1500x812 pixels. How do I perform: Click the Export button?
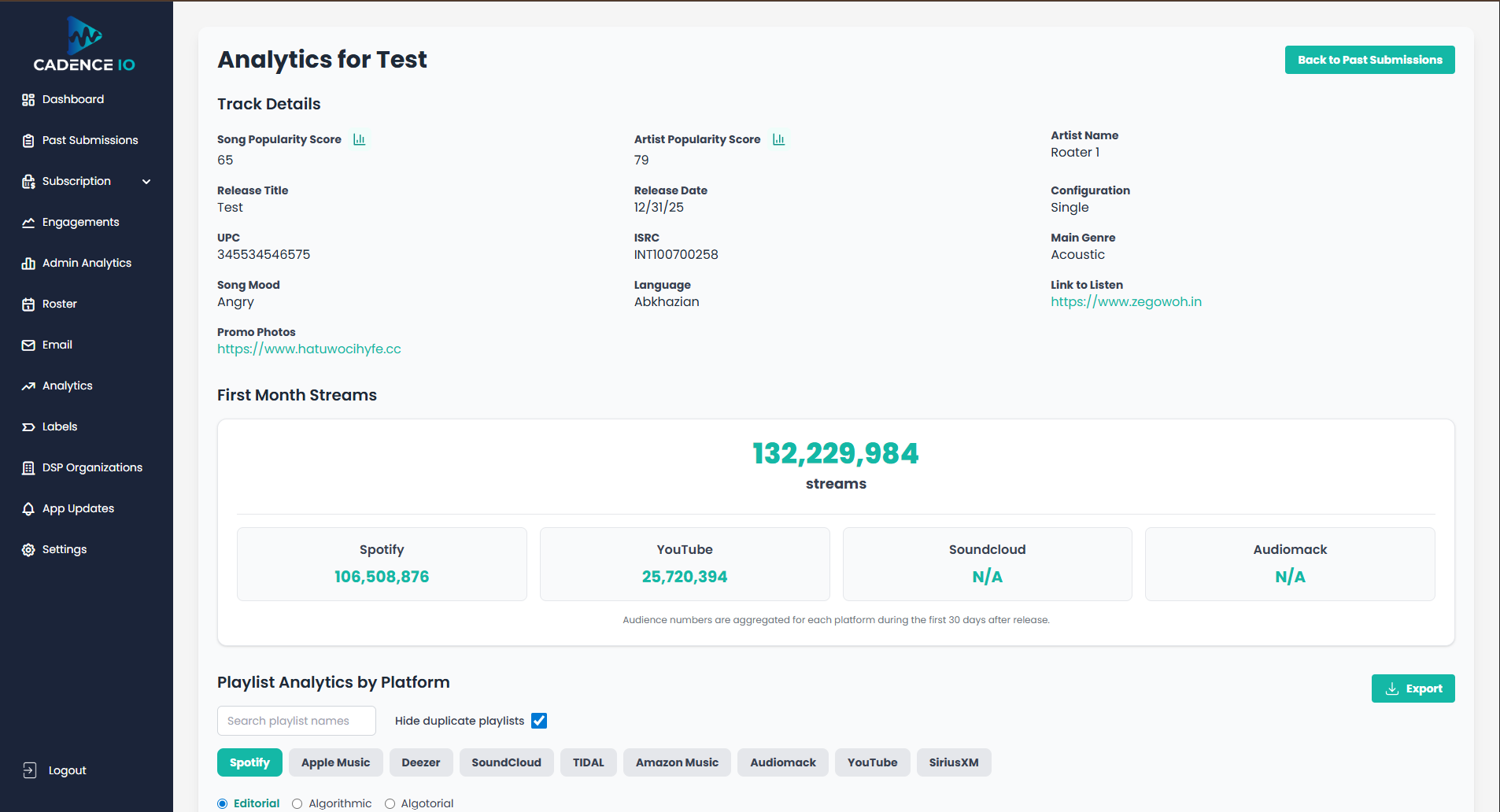pyautogui.click(x=1413, y=688)
